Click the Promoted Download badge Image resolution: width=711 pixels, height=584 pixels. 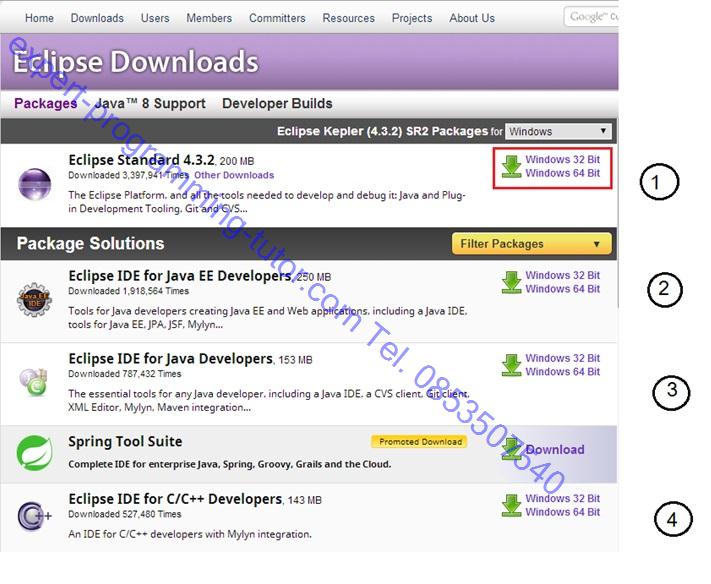click(419, 442)
